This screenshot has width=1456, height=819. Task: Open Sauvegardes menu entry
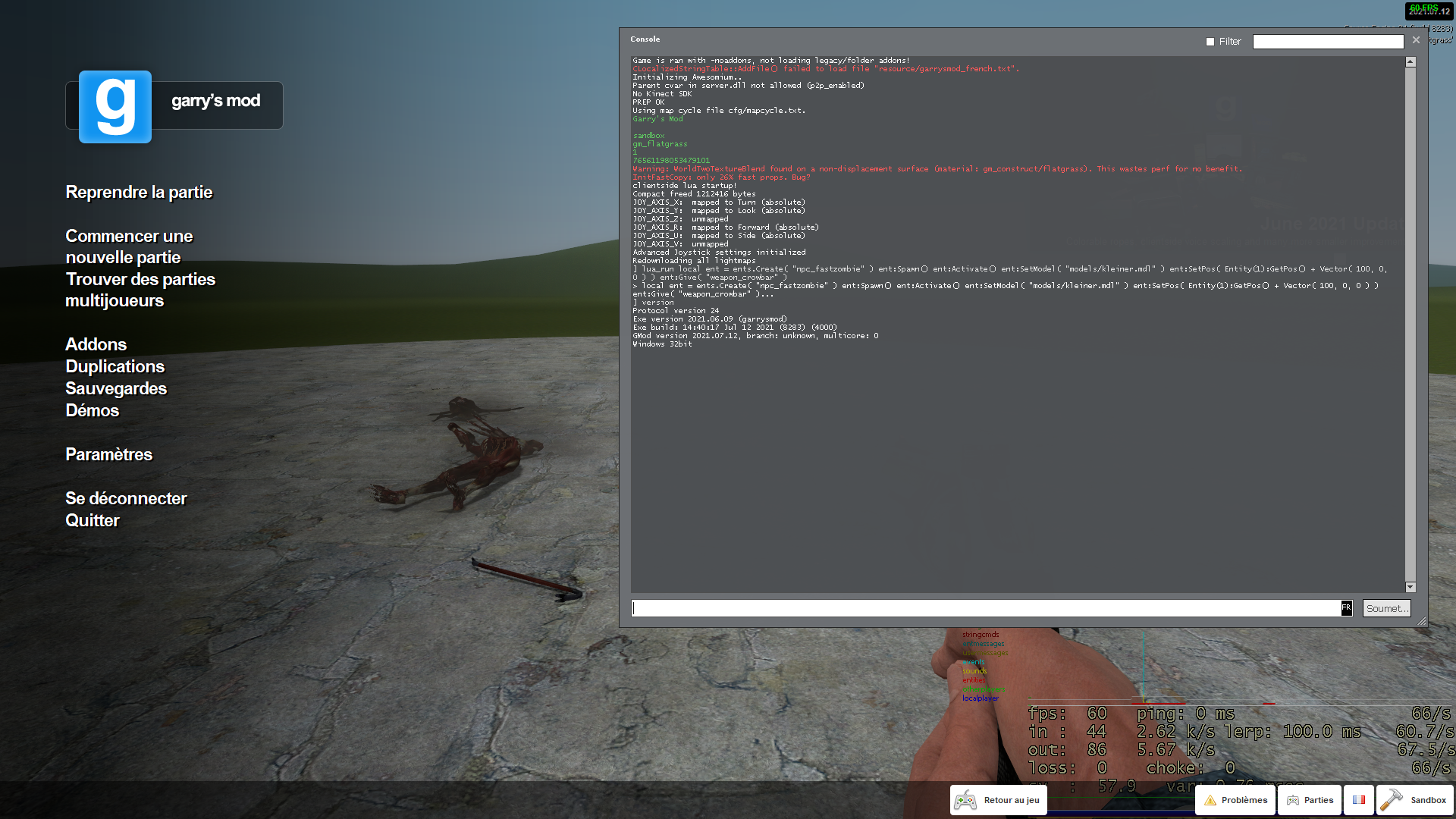pyautogui.click(x=116, y=389)
